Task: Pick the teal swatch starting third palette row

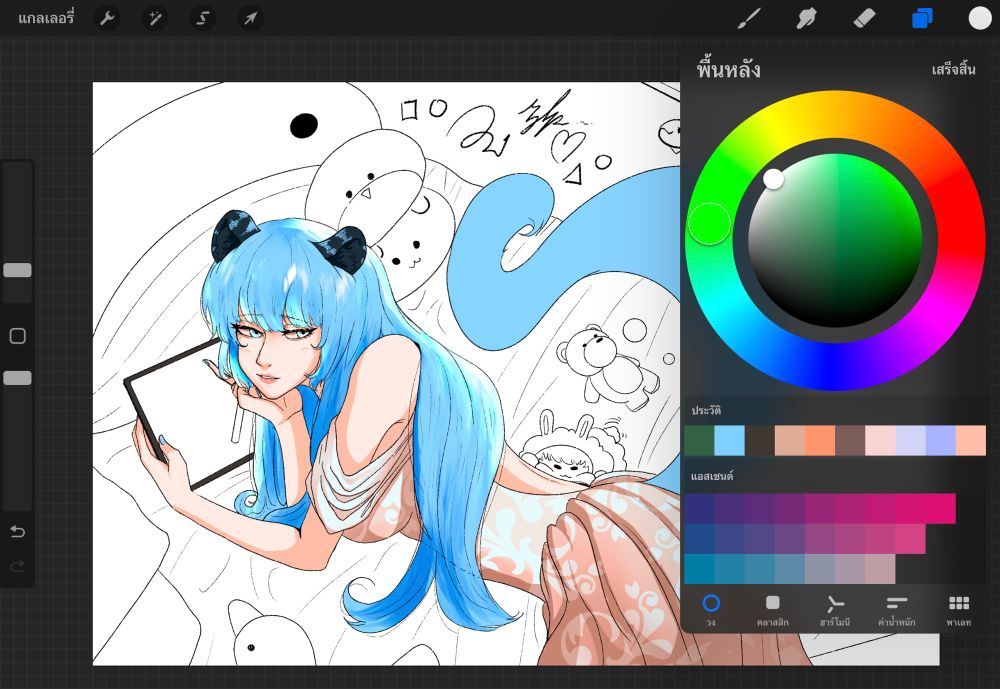Action: [699, 569]
